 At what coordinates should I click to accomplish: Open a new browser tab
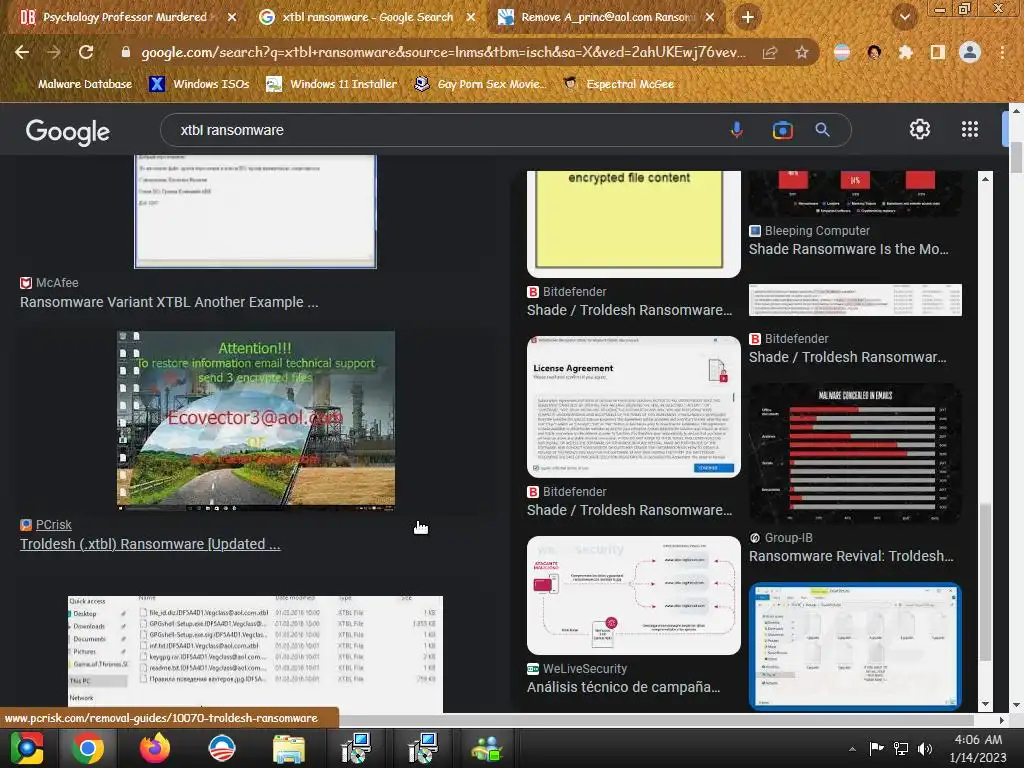[748, 17]
